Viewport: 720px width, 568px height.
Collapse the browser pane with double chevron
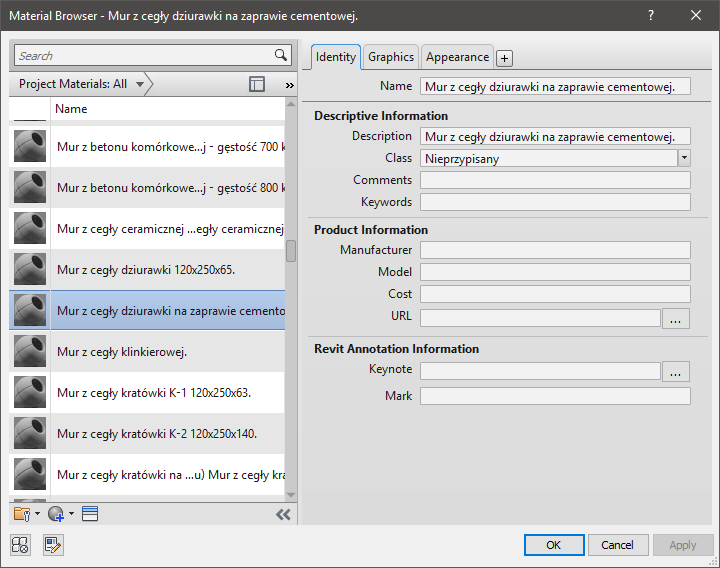(x=283, y=514)
